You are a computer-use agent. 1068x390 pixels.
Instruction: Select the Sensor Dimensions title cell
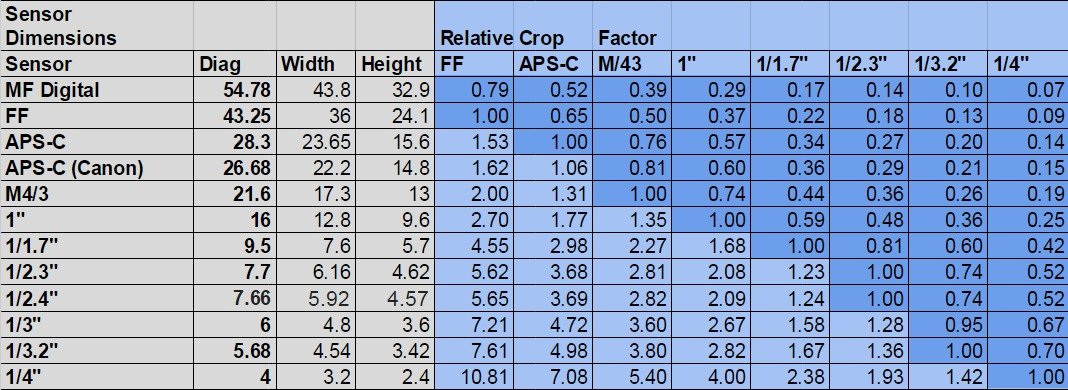[97, 26]
